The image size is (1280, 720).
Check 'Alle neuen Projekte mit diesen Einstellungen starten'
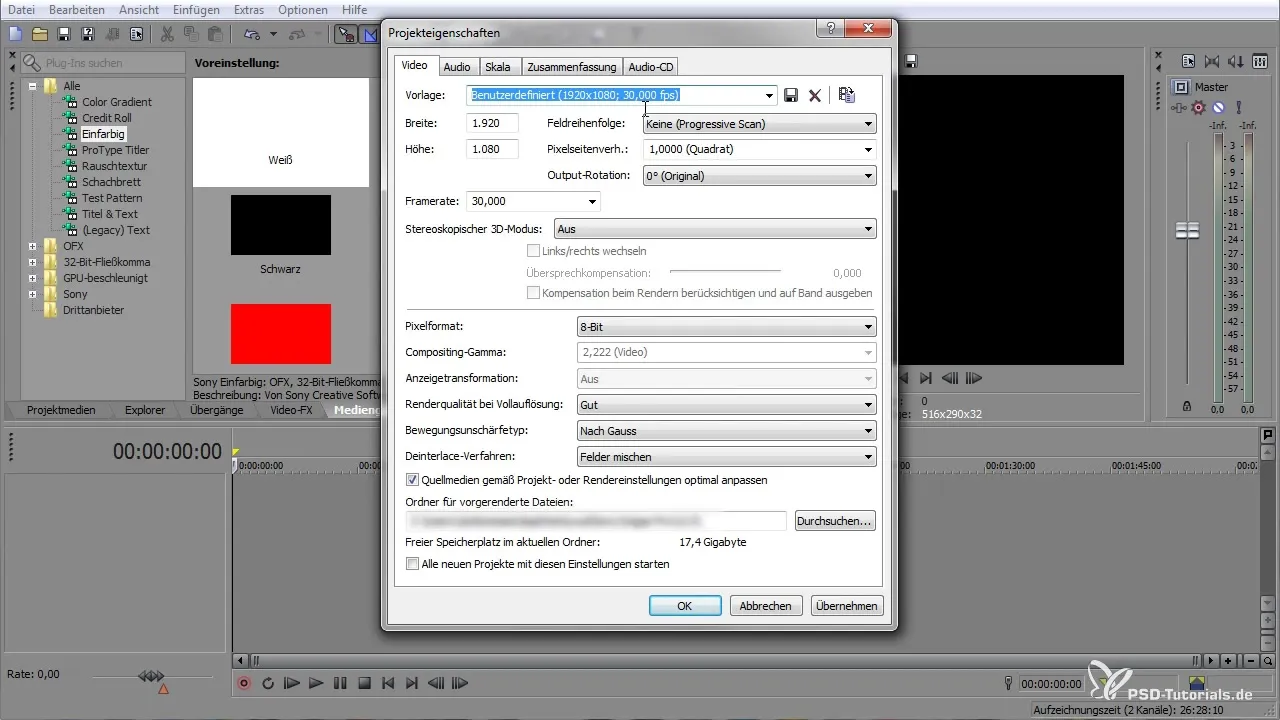413,564
